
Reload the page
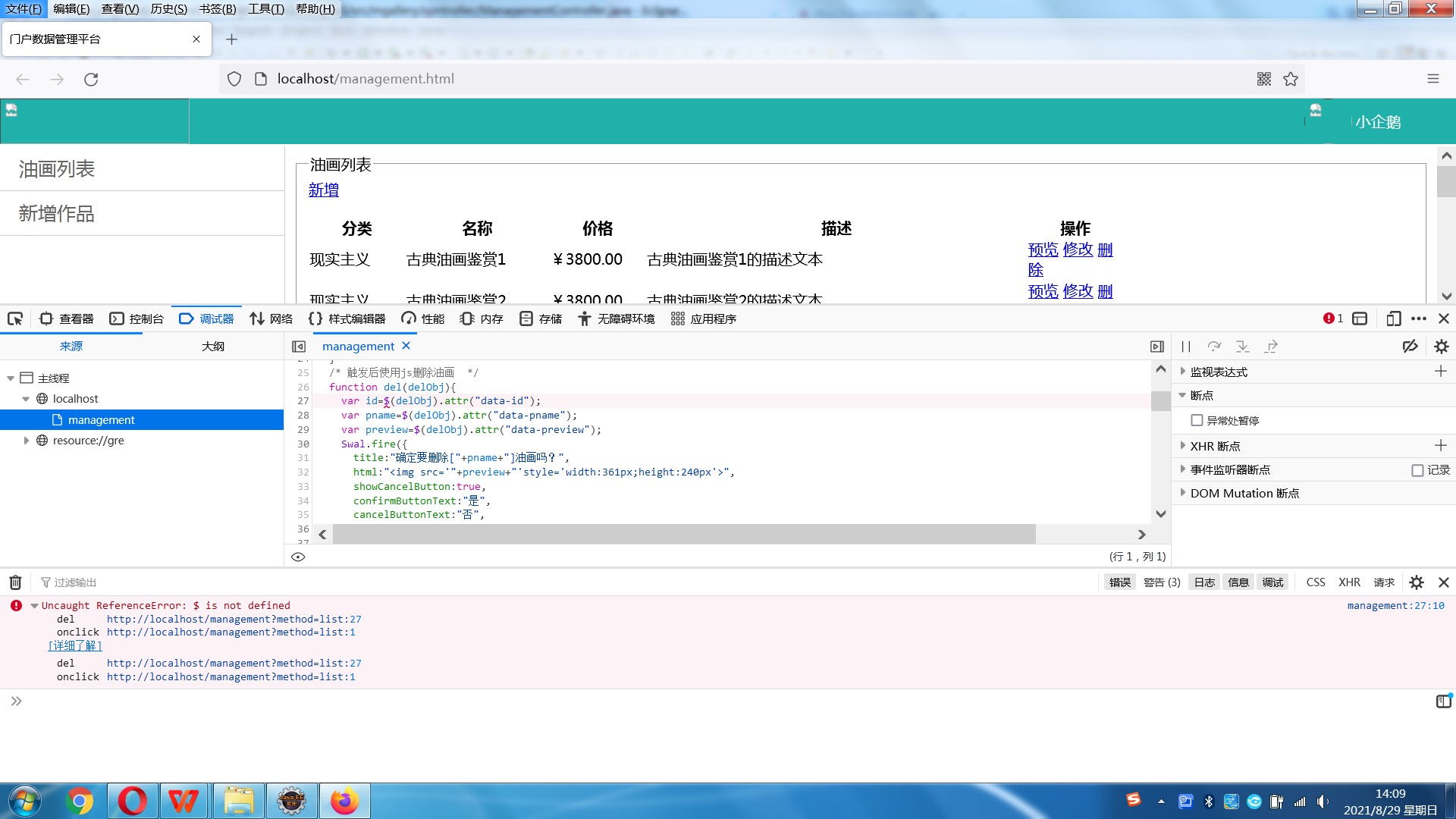coord(91,79)
